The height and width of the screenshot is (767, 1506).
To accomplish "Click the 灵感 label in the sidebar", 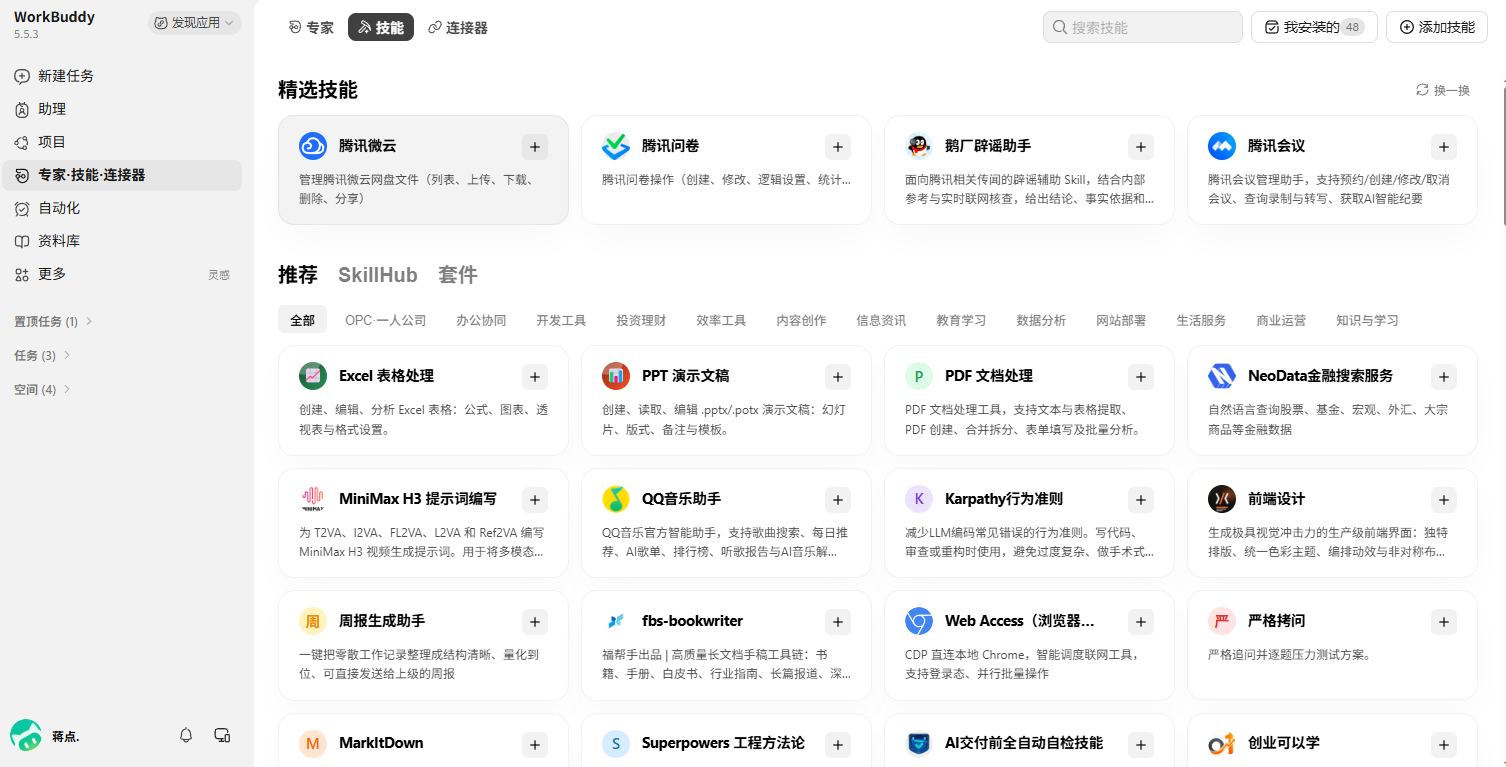I will (219, 275).
